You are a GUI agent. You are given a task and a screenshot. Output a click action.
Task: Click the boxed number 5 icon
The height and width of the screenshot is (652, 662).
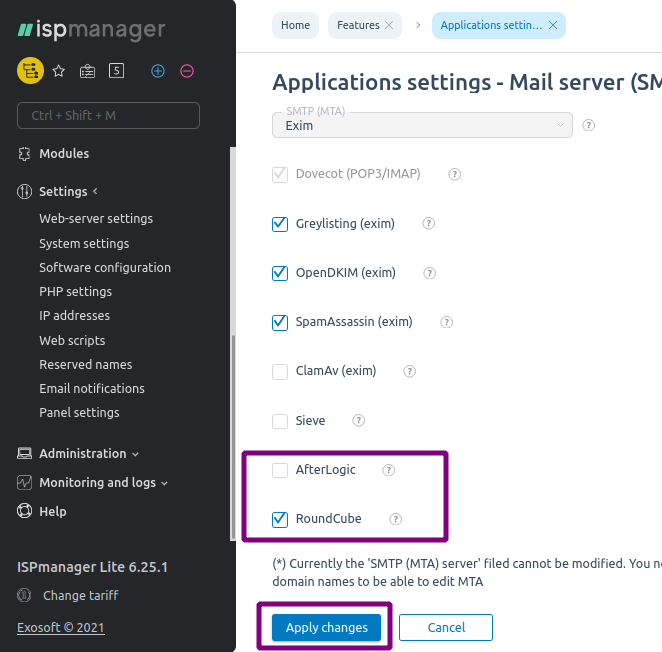(x=116, y=71)
